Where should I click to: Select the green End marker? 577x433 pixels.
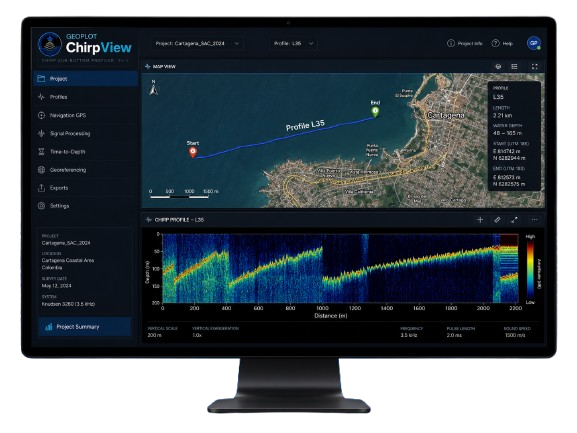coord(375,111)
